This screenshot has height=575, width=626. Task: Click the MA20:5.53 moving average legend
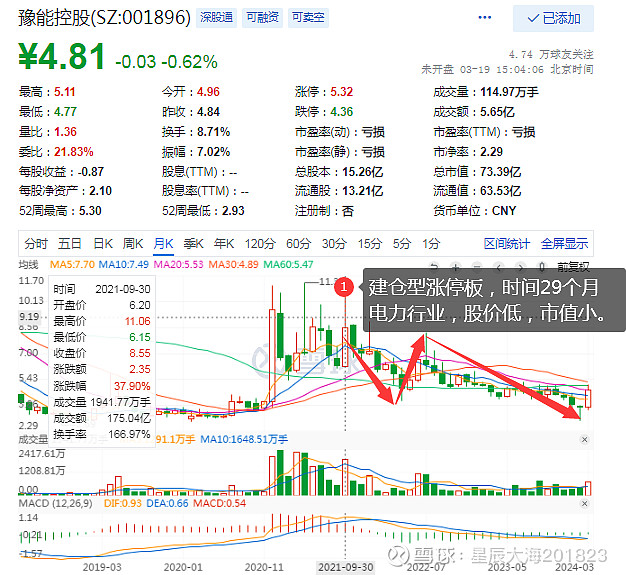178,264
